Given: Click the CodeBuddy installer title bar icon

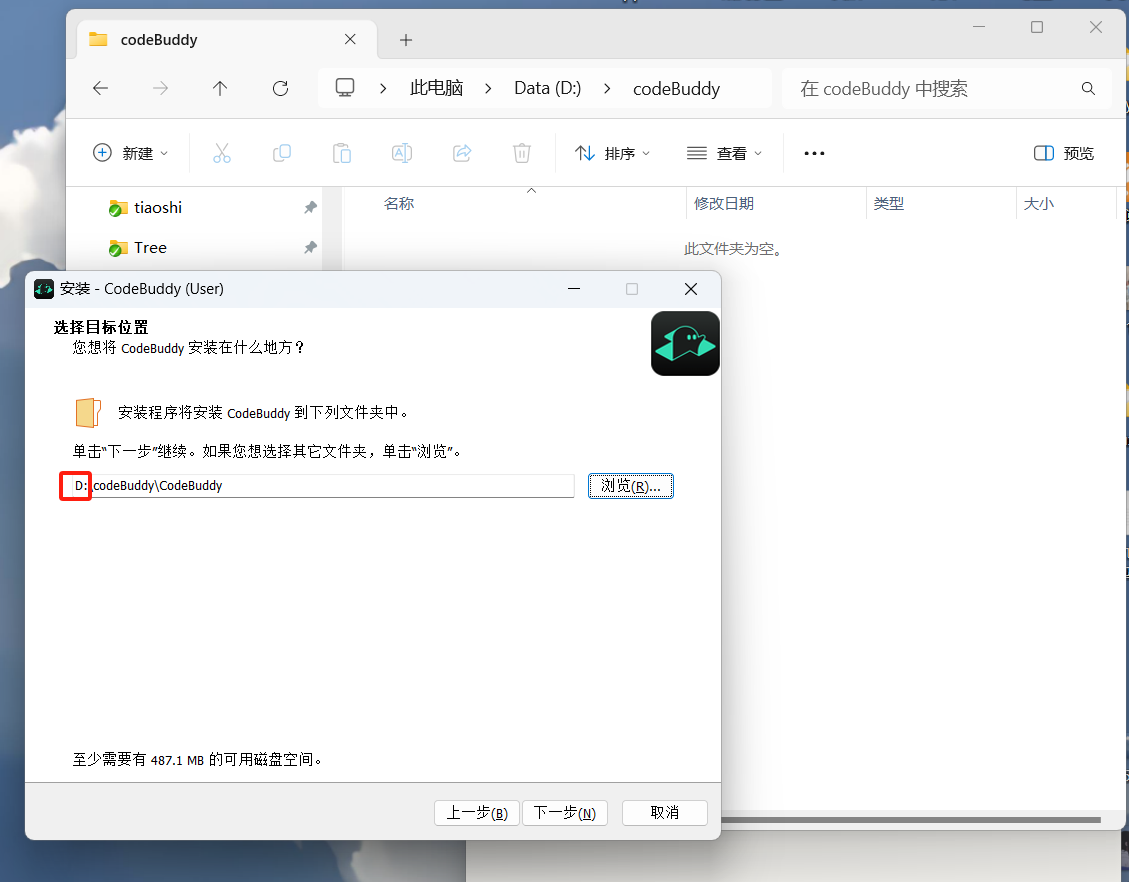Looking at the screenshot, I should pos(44,289).
